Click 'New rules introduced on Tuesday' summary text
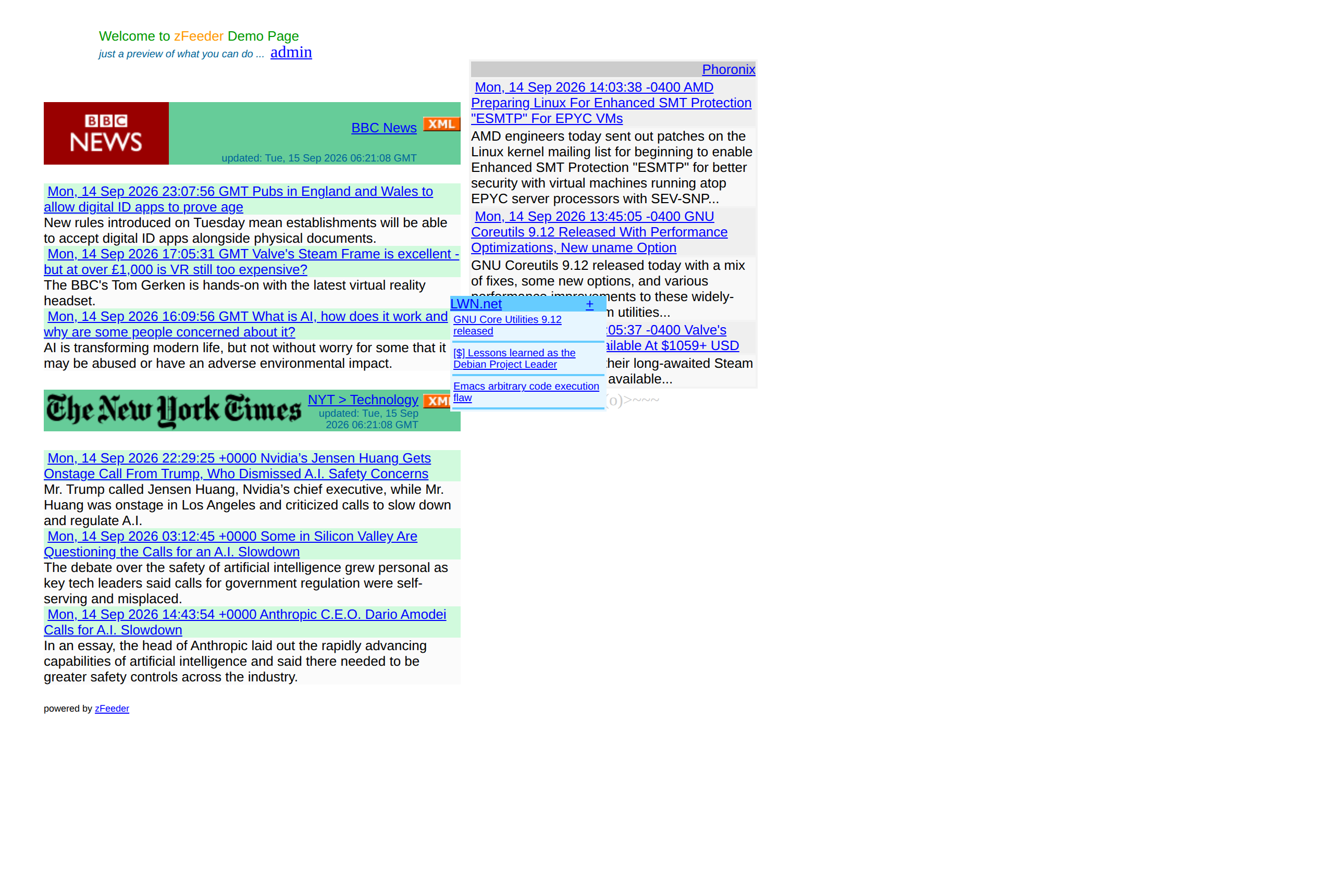Viewport: 1334px width, 896px height. click(x=245, y=230)
